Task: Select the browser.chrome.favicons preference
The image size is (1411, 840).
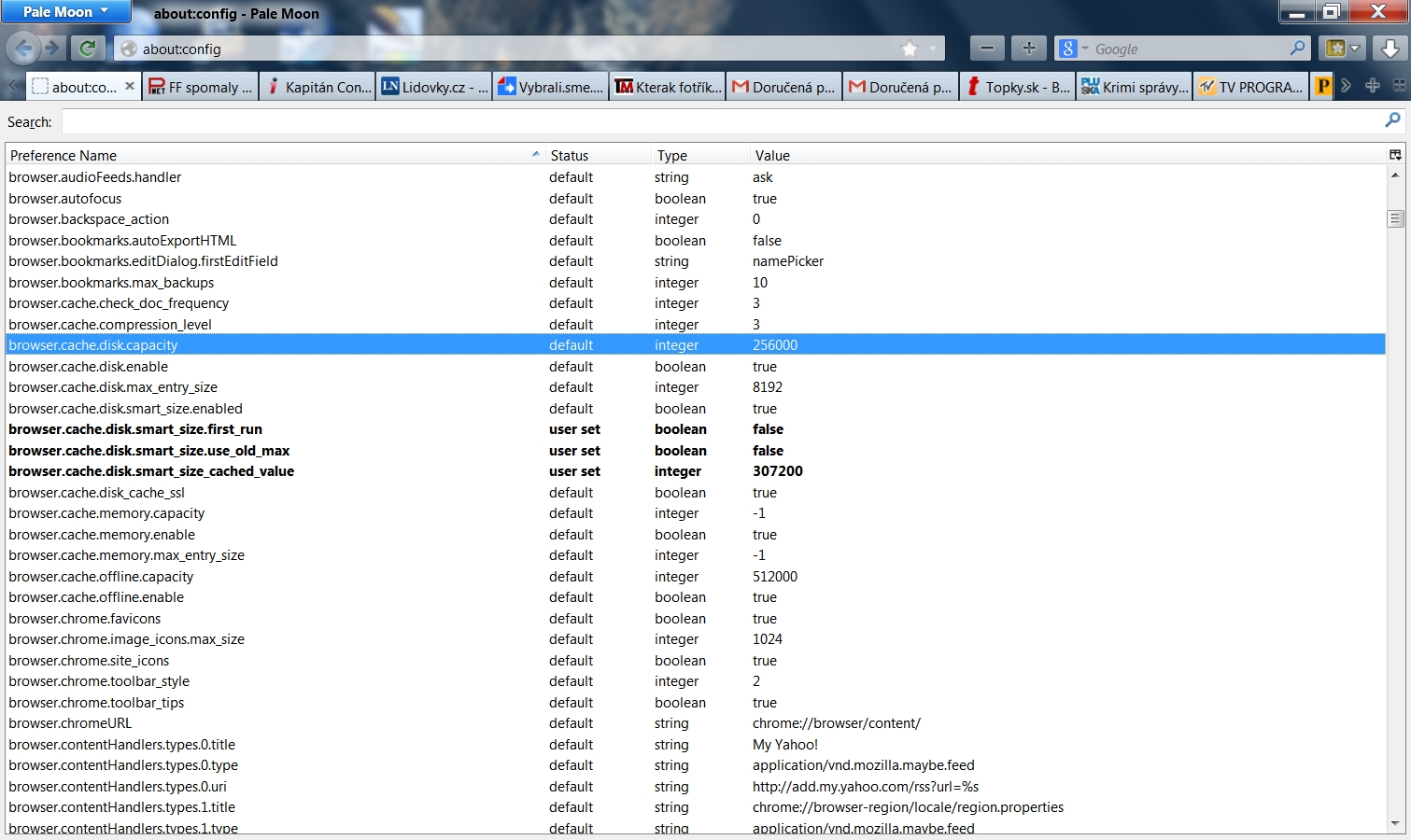Action: (696, 619)
